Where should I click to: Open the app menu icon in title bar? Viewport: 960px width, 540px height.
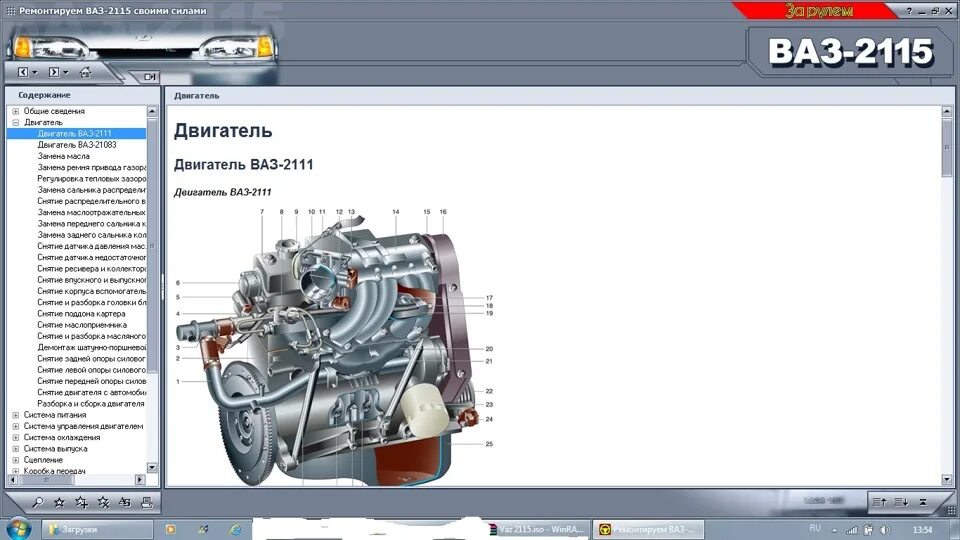pos(10,11)
